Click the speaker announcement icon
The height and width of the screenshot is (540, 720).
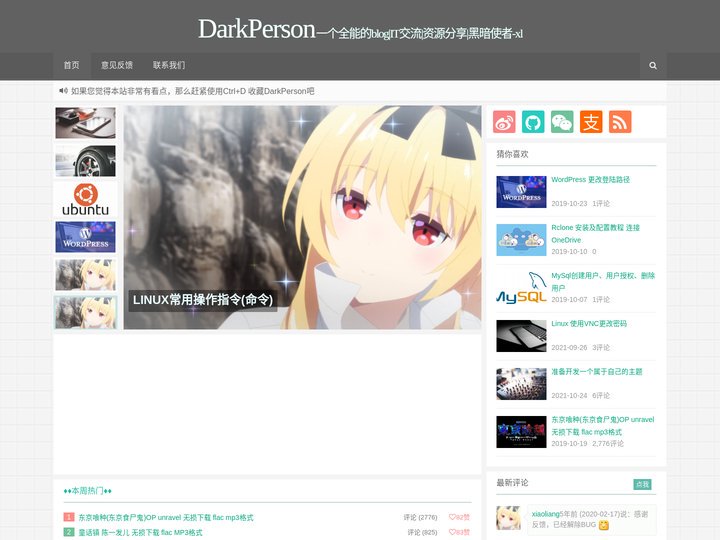click(x=63, y=91)
